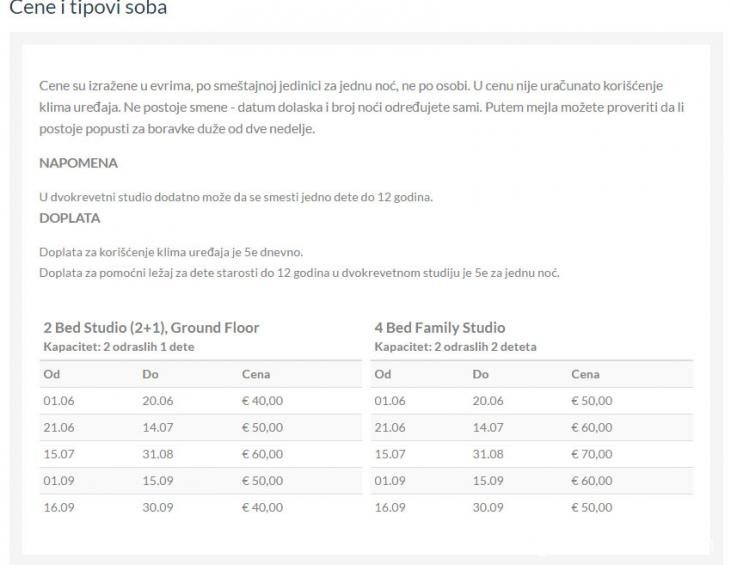Click the 'Cena' column header in Family Studio table
Image resolution: width=731 pixels, height=565 pixels.
(x=586, y=374)
